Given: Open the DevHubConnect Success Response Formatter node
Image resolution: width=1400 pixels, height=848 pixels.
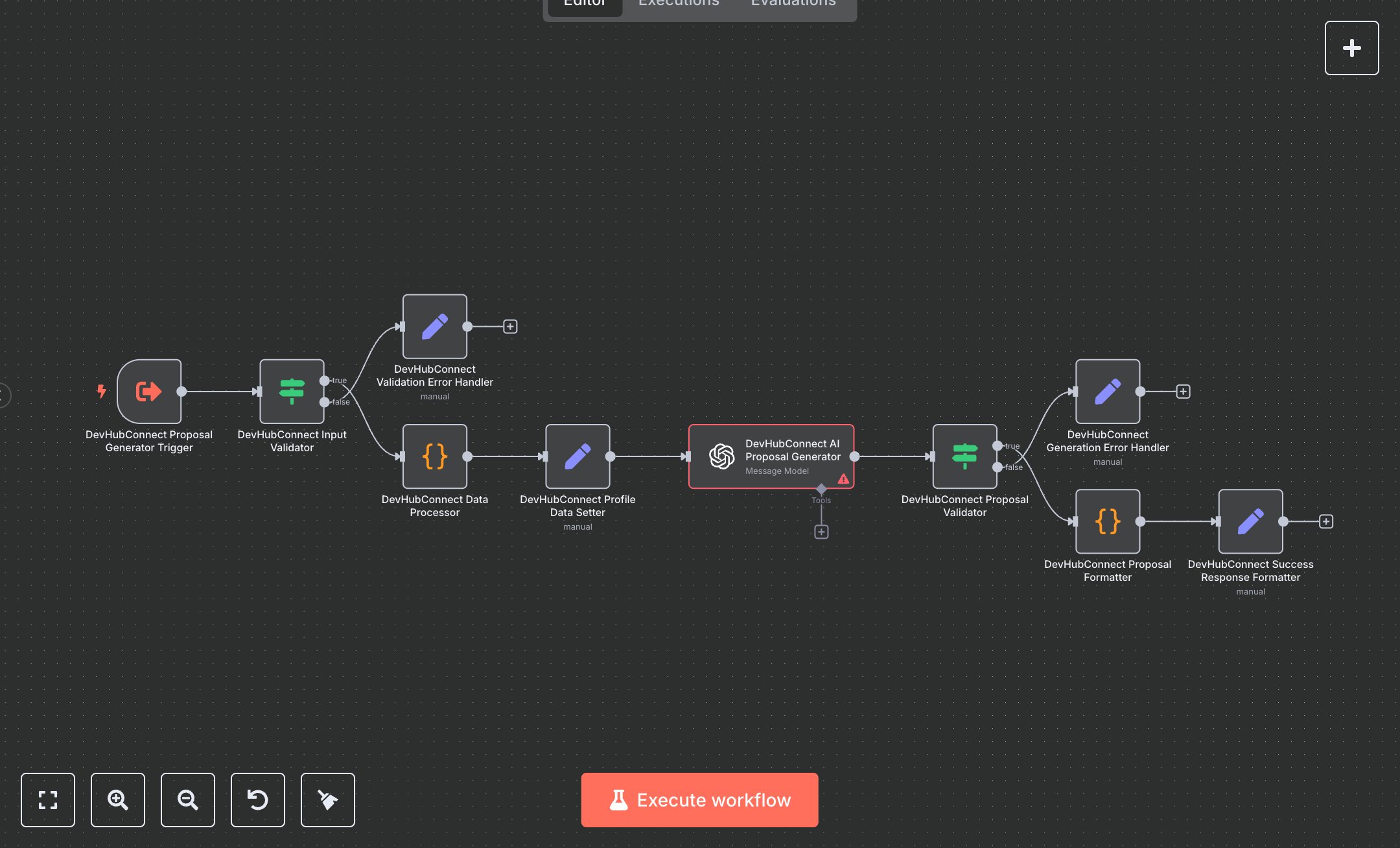Looking at the screenshot, I should tap(1250, 521).
